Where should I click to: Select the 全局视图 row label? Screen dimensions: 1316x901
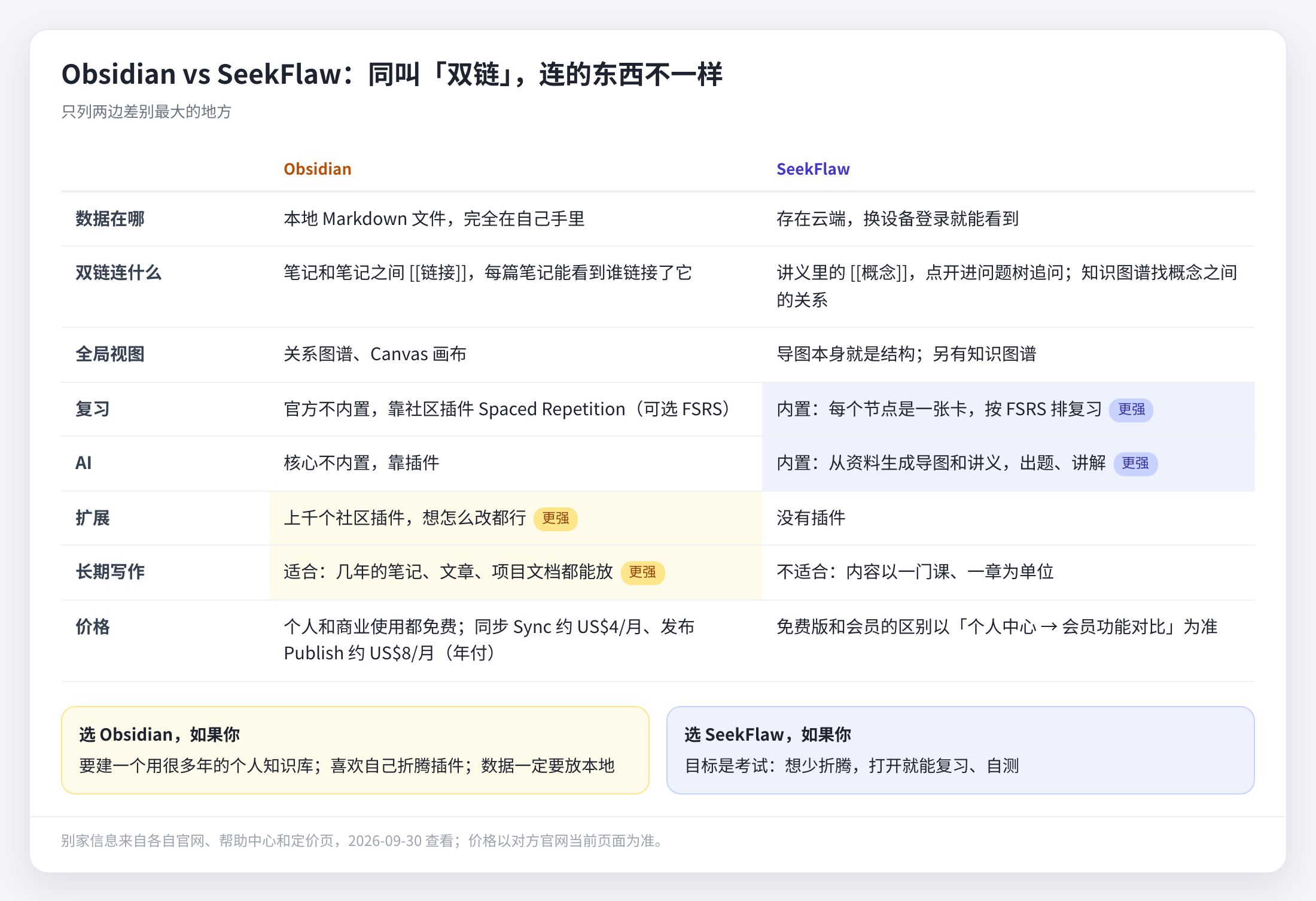pyautogui.click(x=110, y=354)
